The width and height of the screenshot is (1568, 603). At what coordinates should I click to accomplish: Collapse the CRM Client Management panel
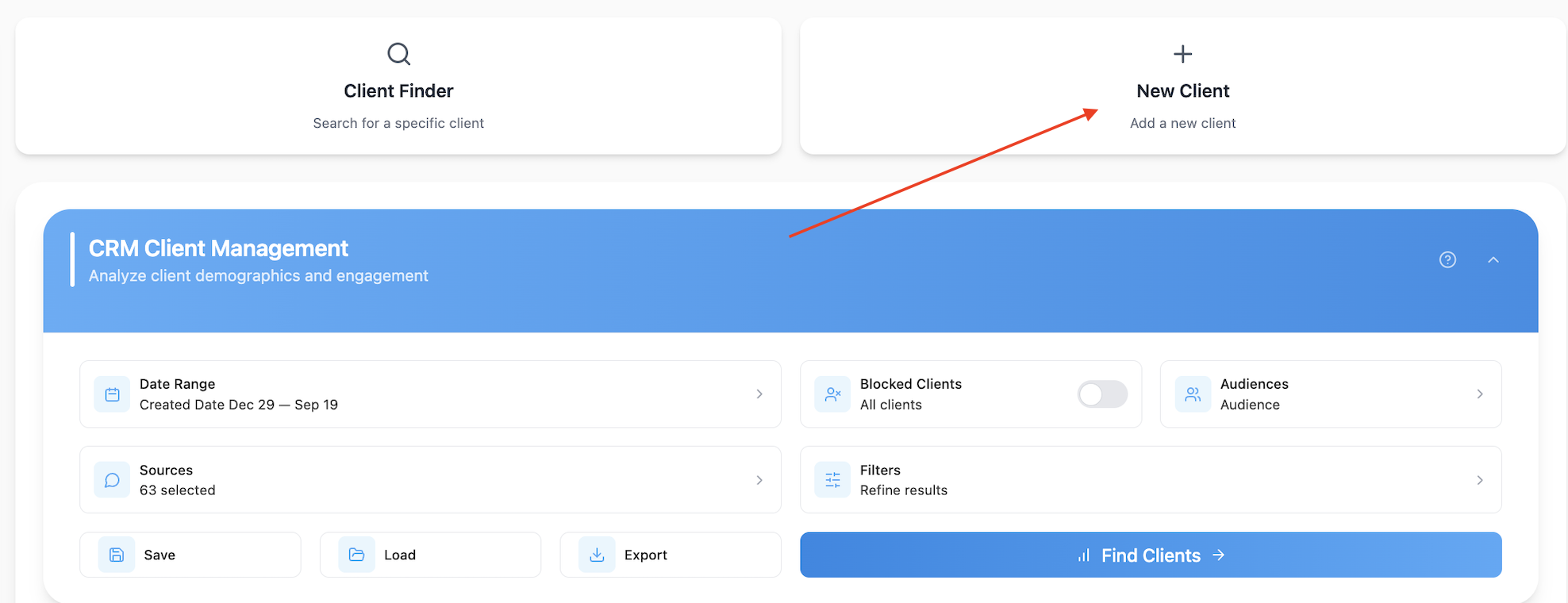pyautogui.click(x=1493, y=260)
